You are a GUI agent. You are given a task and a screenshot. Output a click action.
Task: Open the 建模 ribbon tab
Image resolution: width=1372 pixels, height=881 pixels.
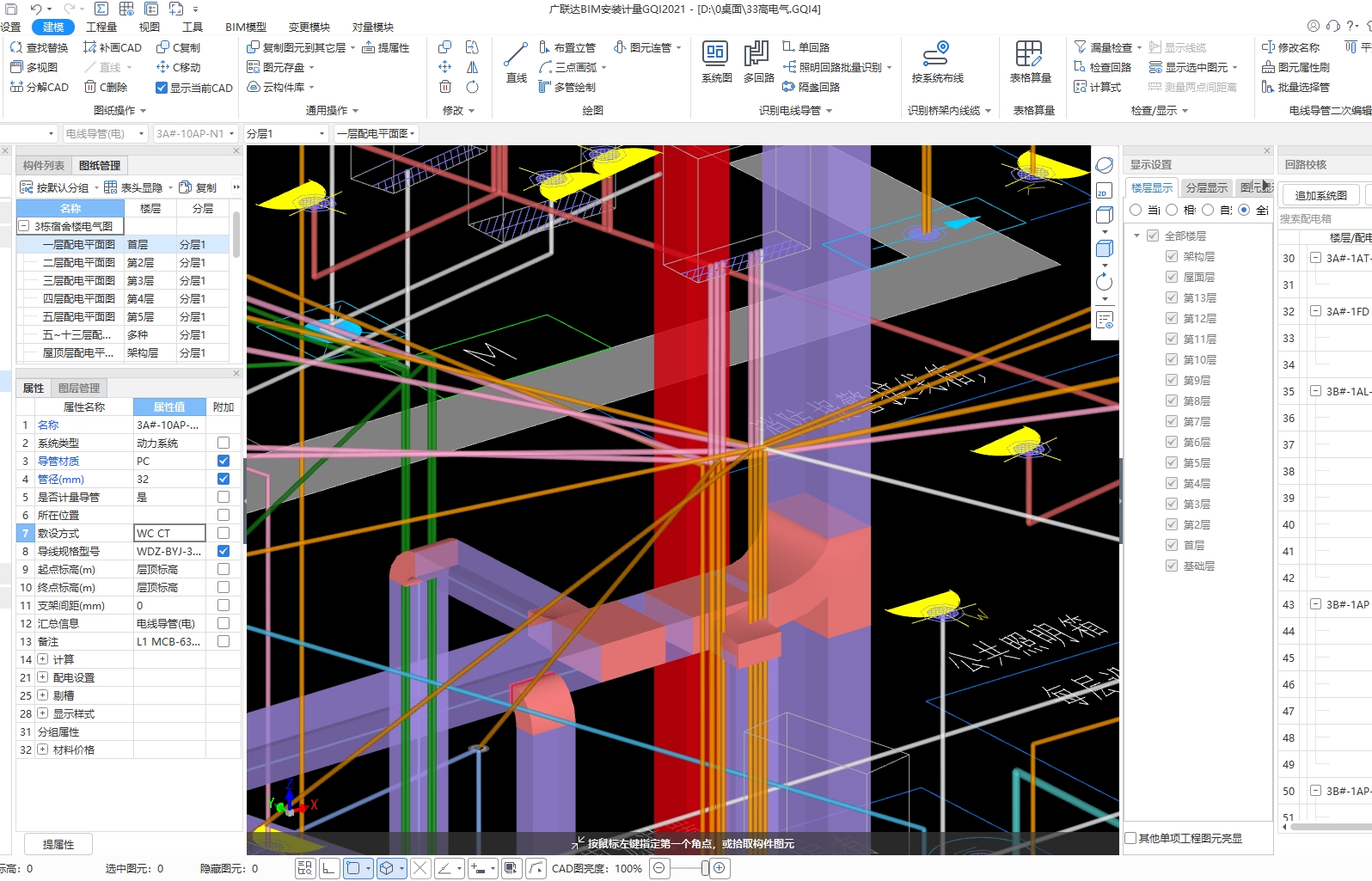pos(53,27)
